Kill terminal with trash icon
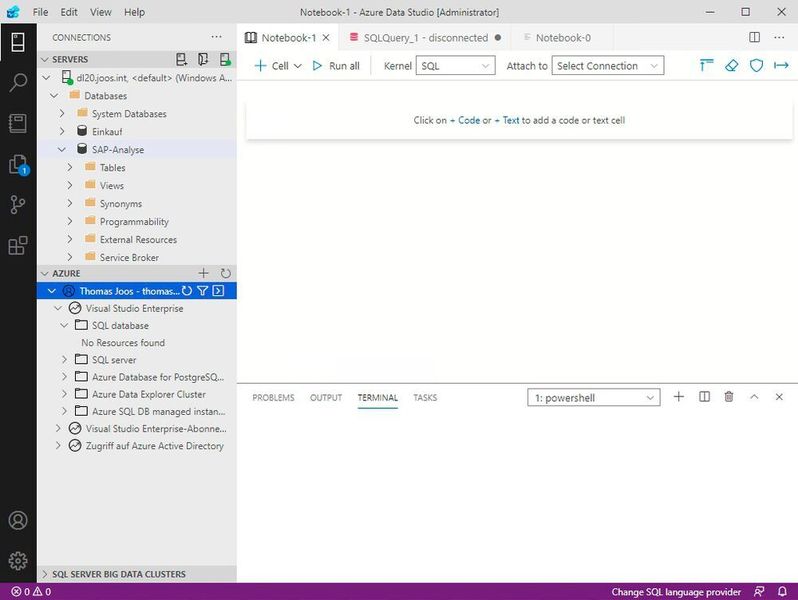This screenshot has width=798, height=600. (x=729, y=396)
